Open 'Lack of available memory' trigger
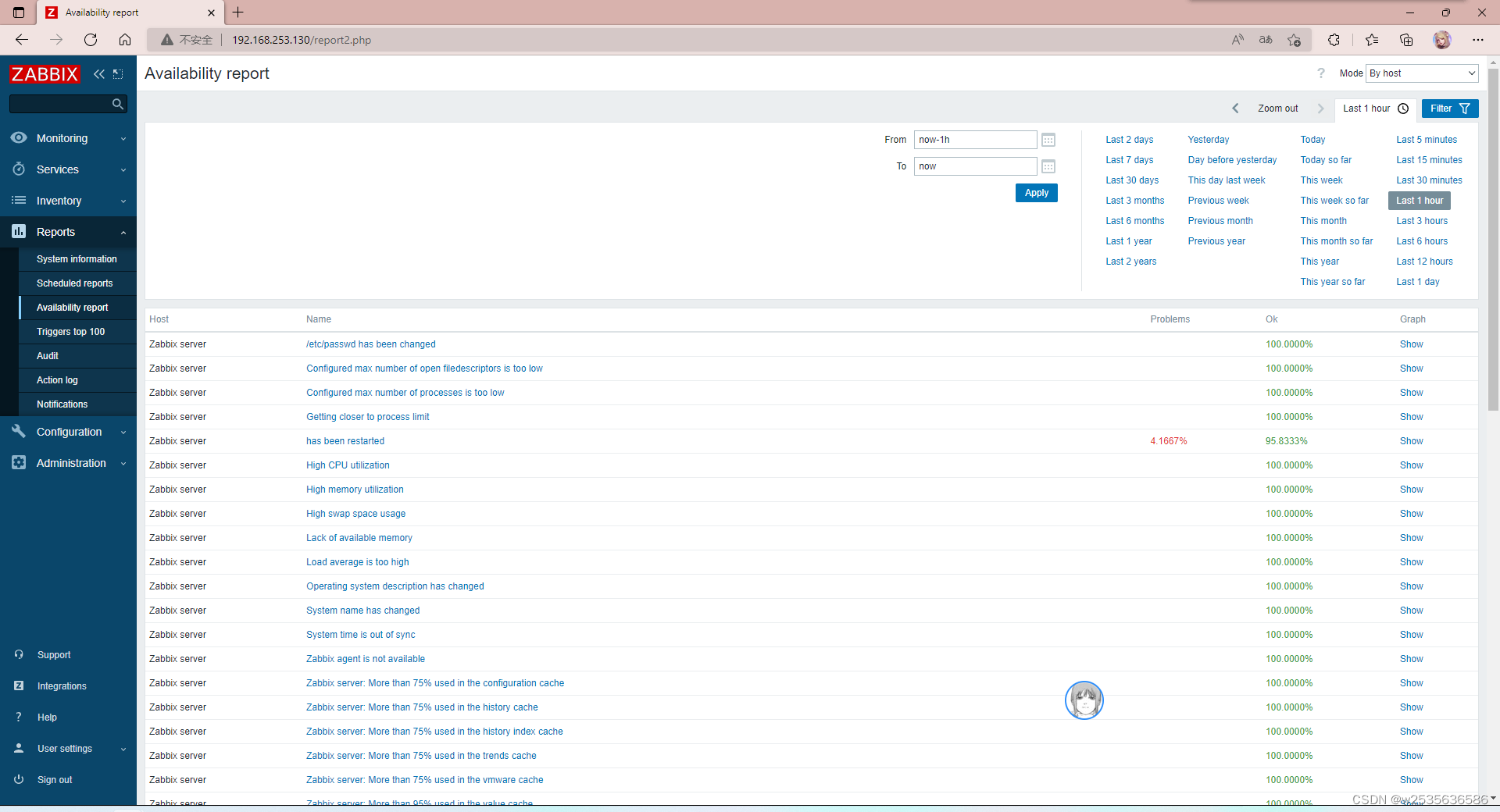Image resolution: width=1500 pixels, height=812 pixels. click(x=359, y=538)
